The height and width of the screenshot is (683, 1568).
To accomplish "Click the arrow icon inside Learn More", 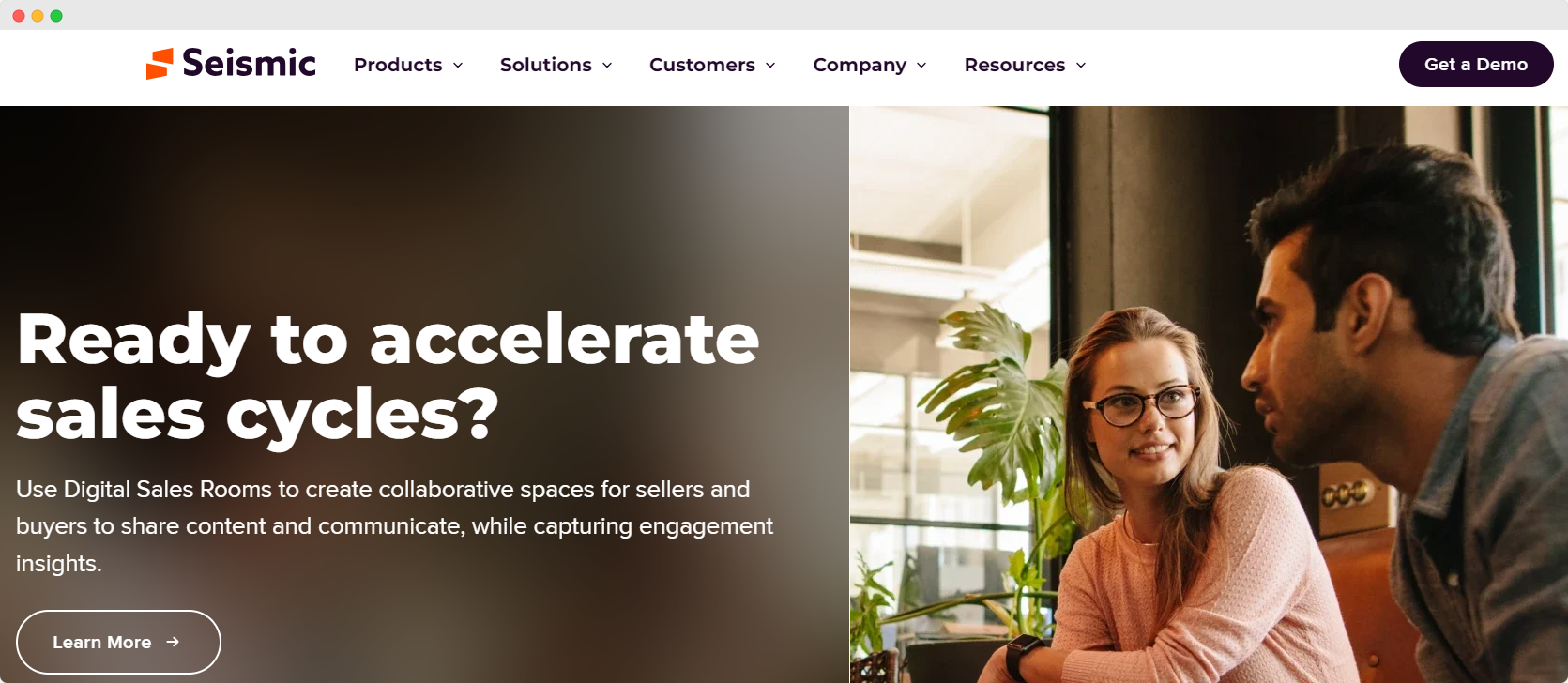I will point(175,642).
